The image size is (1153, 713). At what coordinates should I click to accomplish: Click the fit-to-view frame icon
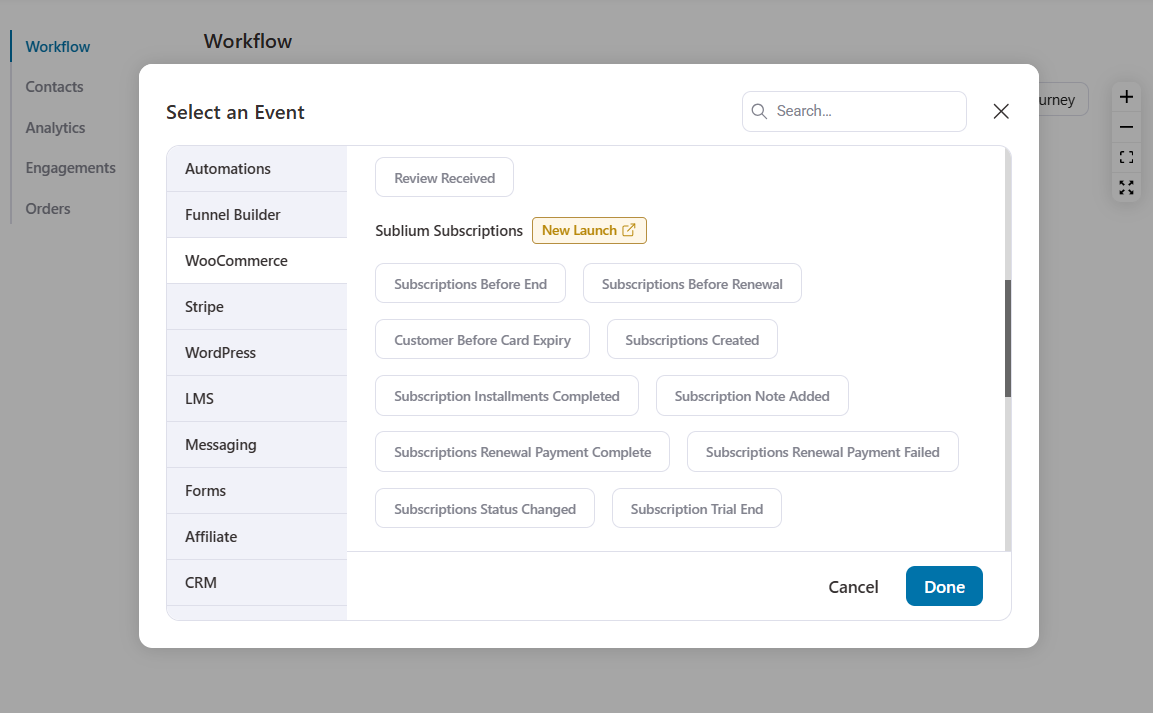(x=1126, y=157)
